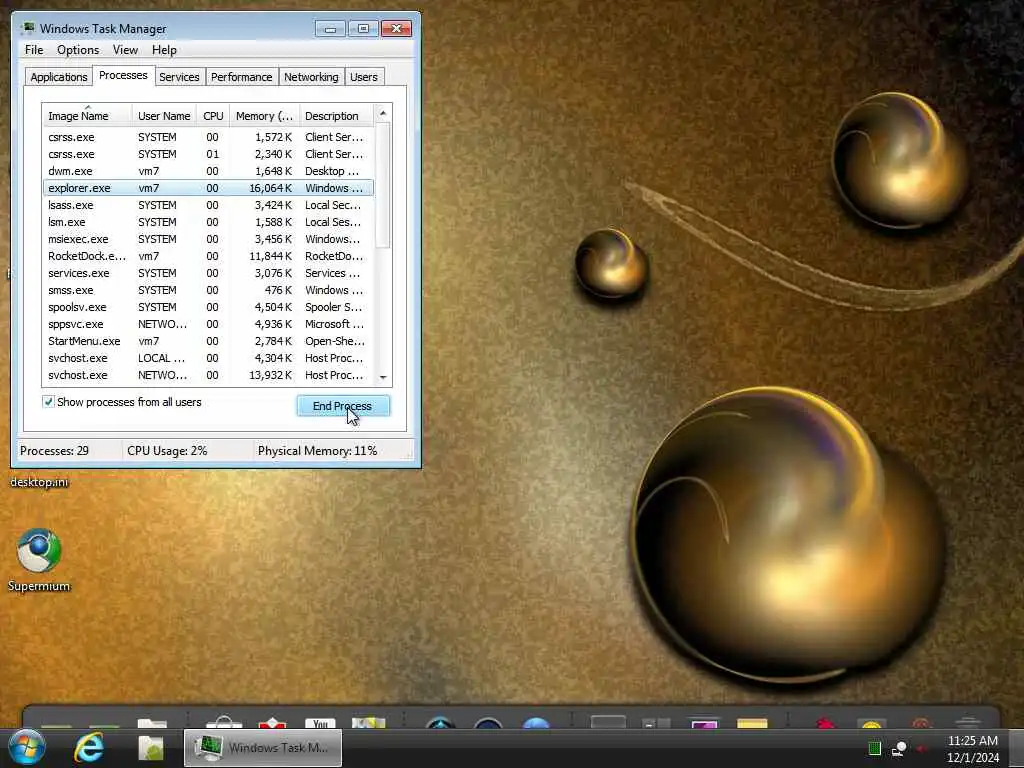Screen dimensions: 1024x768
Task: Select the smss.exe process
Action: [x=208, y=290]
